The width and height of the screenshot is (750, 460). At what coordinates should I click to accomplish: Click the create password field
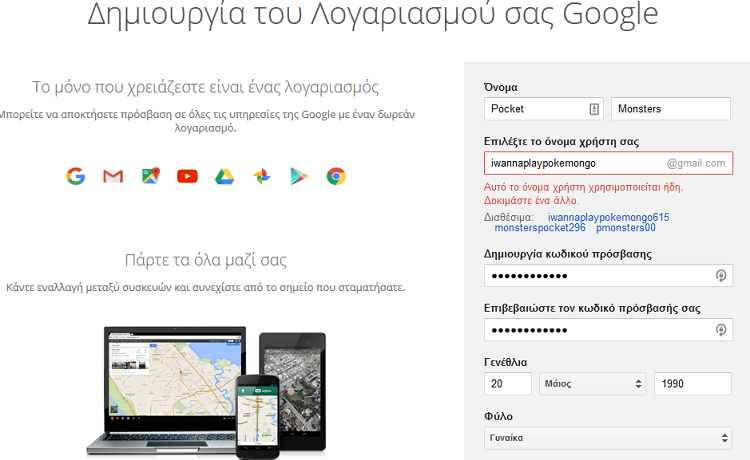pos(608,276)
